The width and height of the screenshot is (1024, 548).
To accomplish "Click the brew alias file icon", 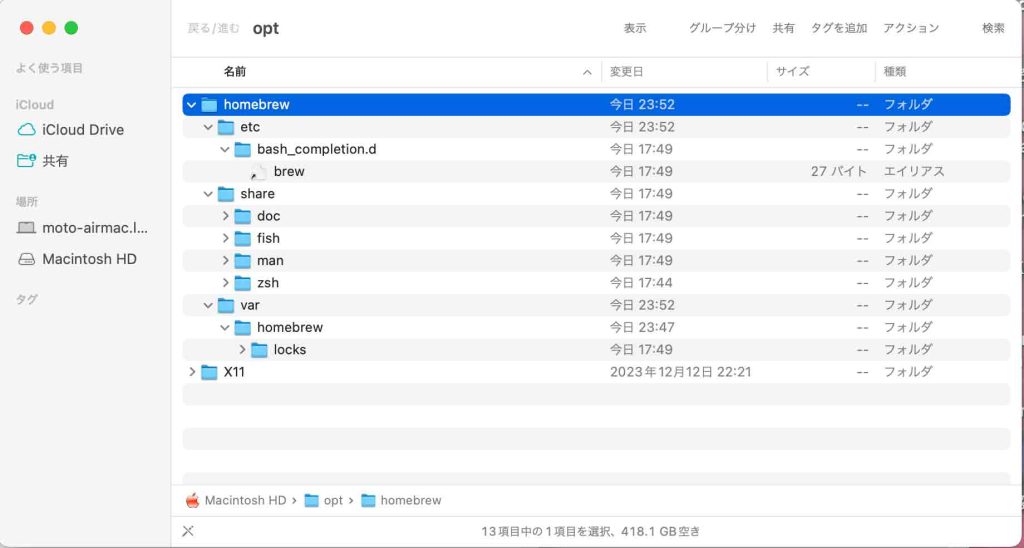I will pyautogui.click(x=259, y=172).
